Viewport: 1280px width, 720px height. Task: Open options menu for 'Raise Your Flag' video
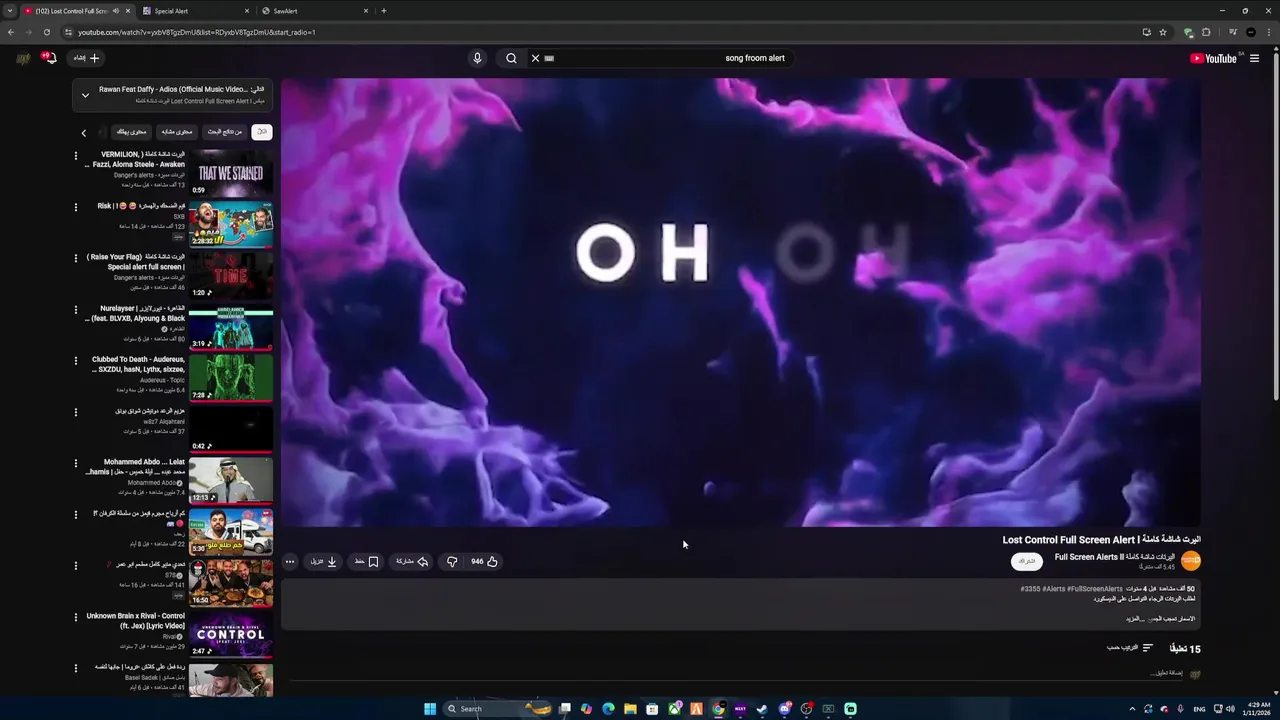point(75,258)
